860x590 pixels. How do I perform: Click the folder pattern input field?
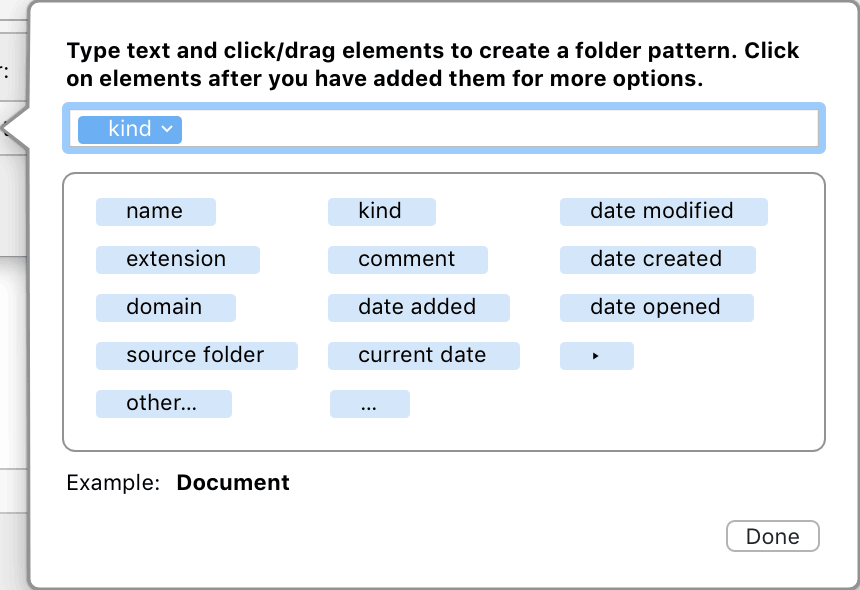(444, 128)
